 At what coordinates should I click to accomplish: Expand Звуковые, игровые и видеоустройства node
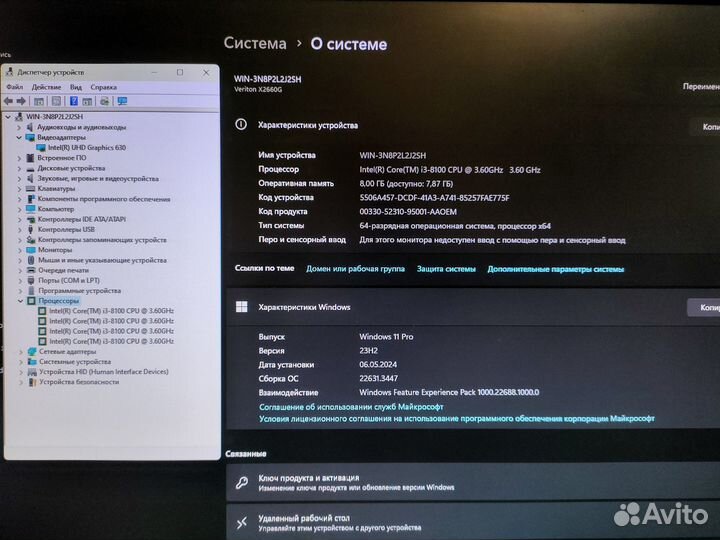pos(19,179)
